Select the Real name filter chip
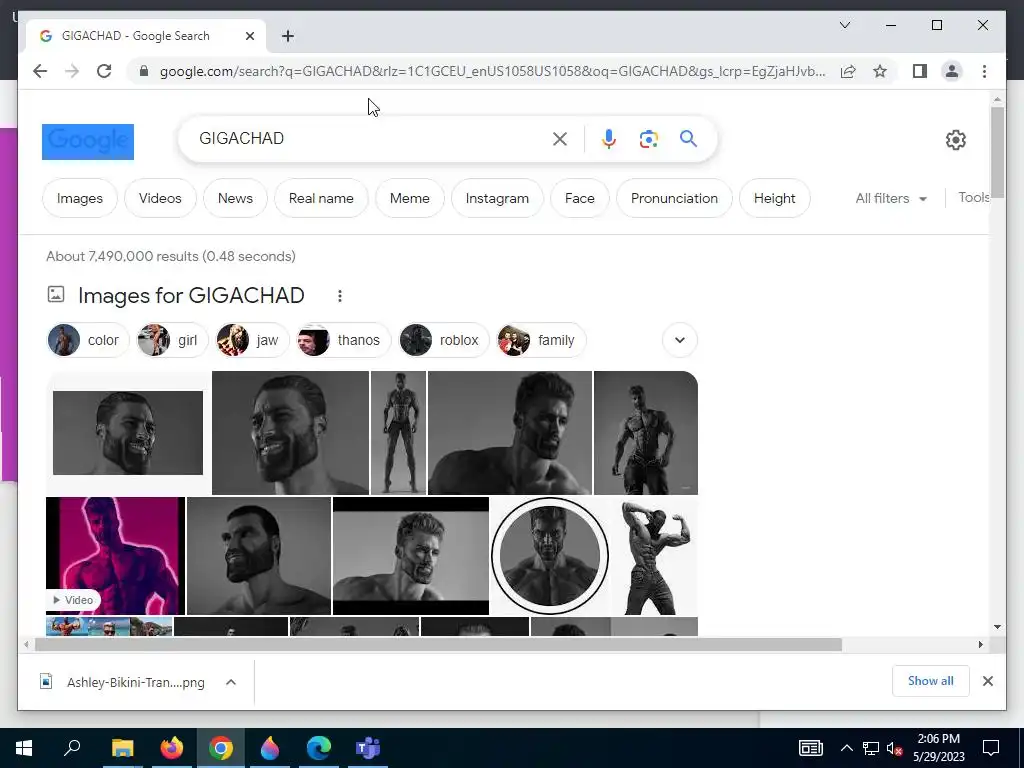1024x768 pixels. point(321,198)
